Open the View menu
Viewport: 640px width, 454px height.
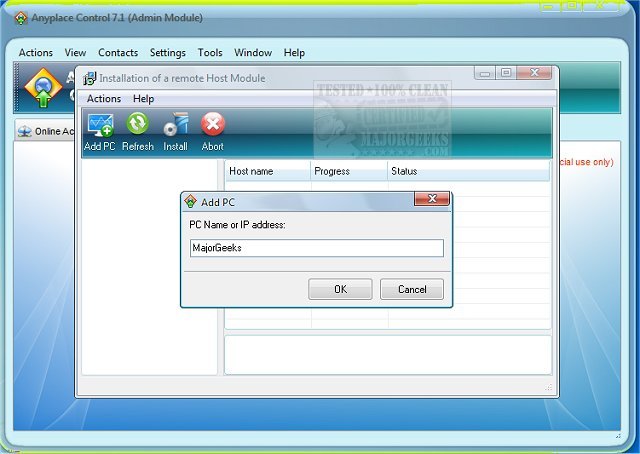[75, 53]
